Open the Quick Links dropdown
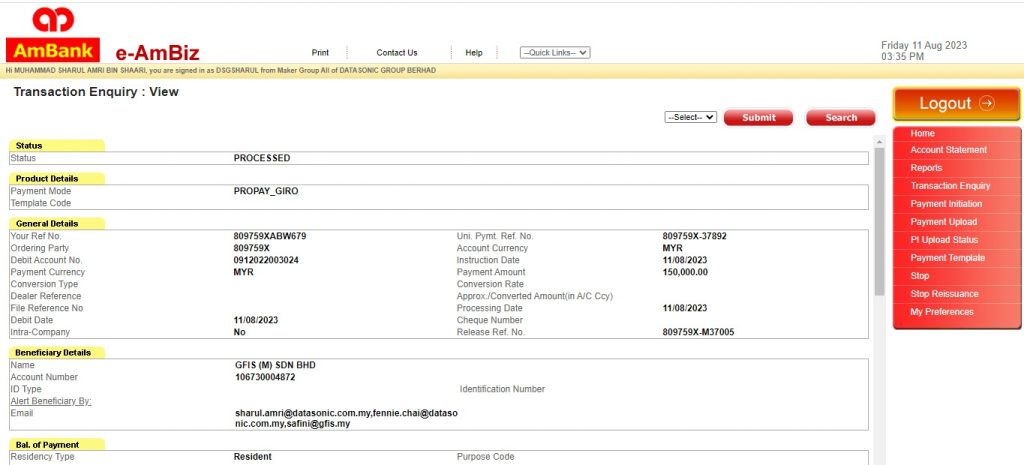This screenshot has height=465, width=1024. pyautogui.click(x=555, y=52)
